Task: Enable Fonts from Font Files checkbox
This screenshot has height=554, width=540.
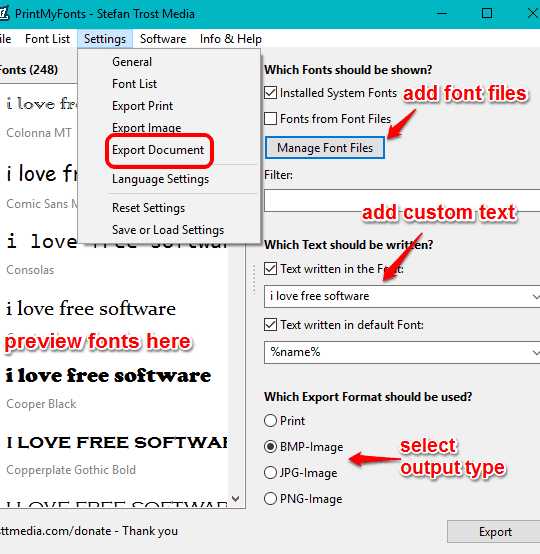Action: click(x=270, y=118)
